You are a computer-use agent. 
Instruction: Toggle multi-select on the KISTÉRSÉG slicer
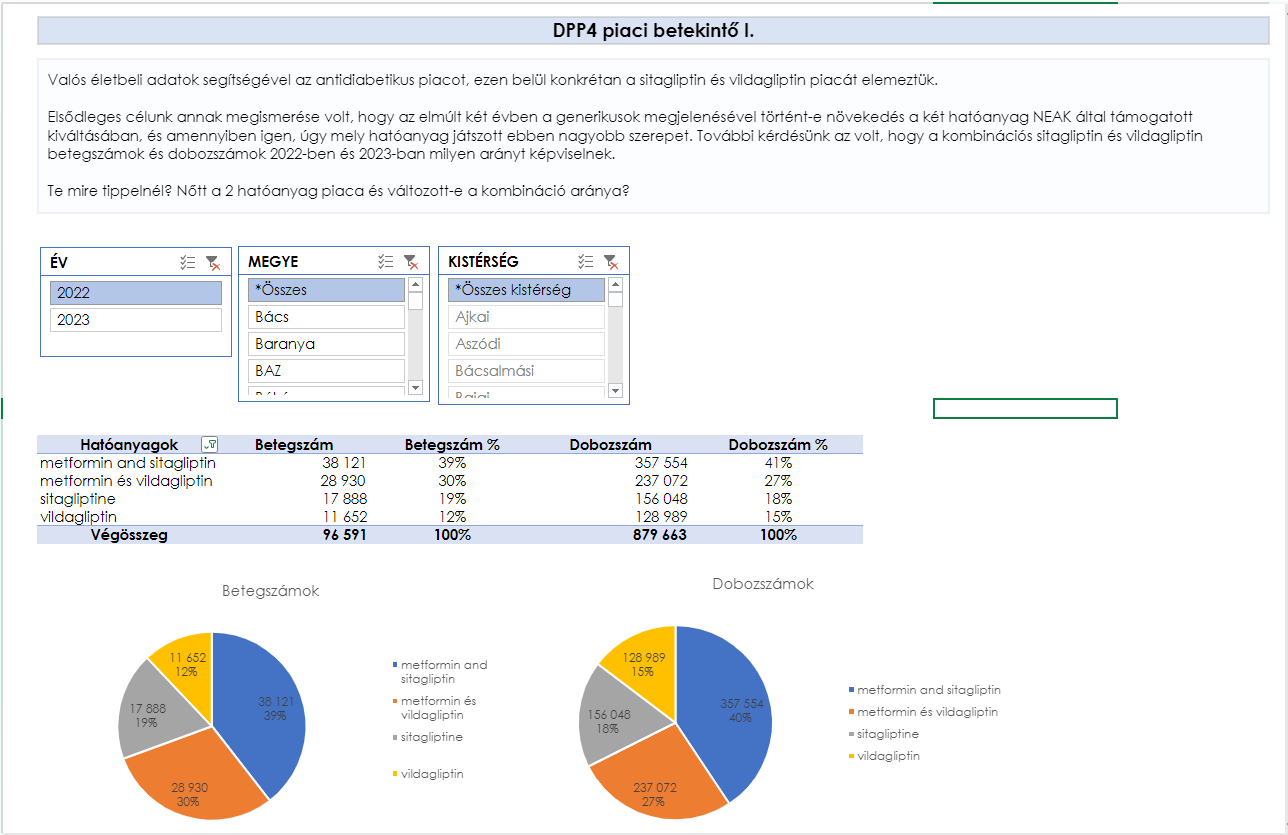(586, 262)
